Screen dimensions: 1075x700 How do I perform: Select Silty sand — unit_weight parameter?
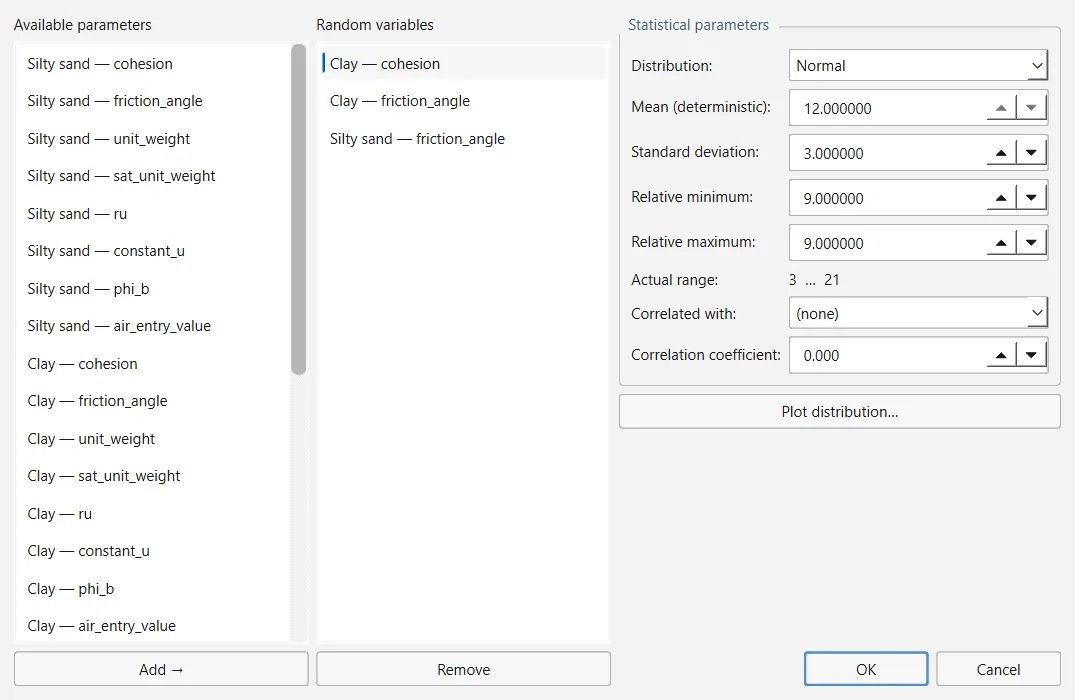pyautogui.click(x=154, y=138)
